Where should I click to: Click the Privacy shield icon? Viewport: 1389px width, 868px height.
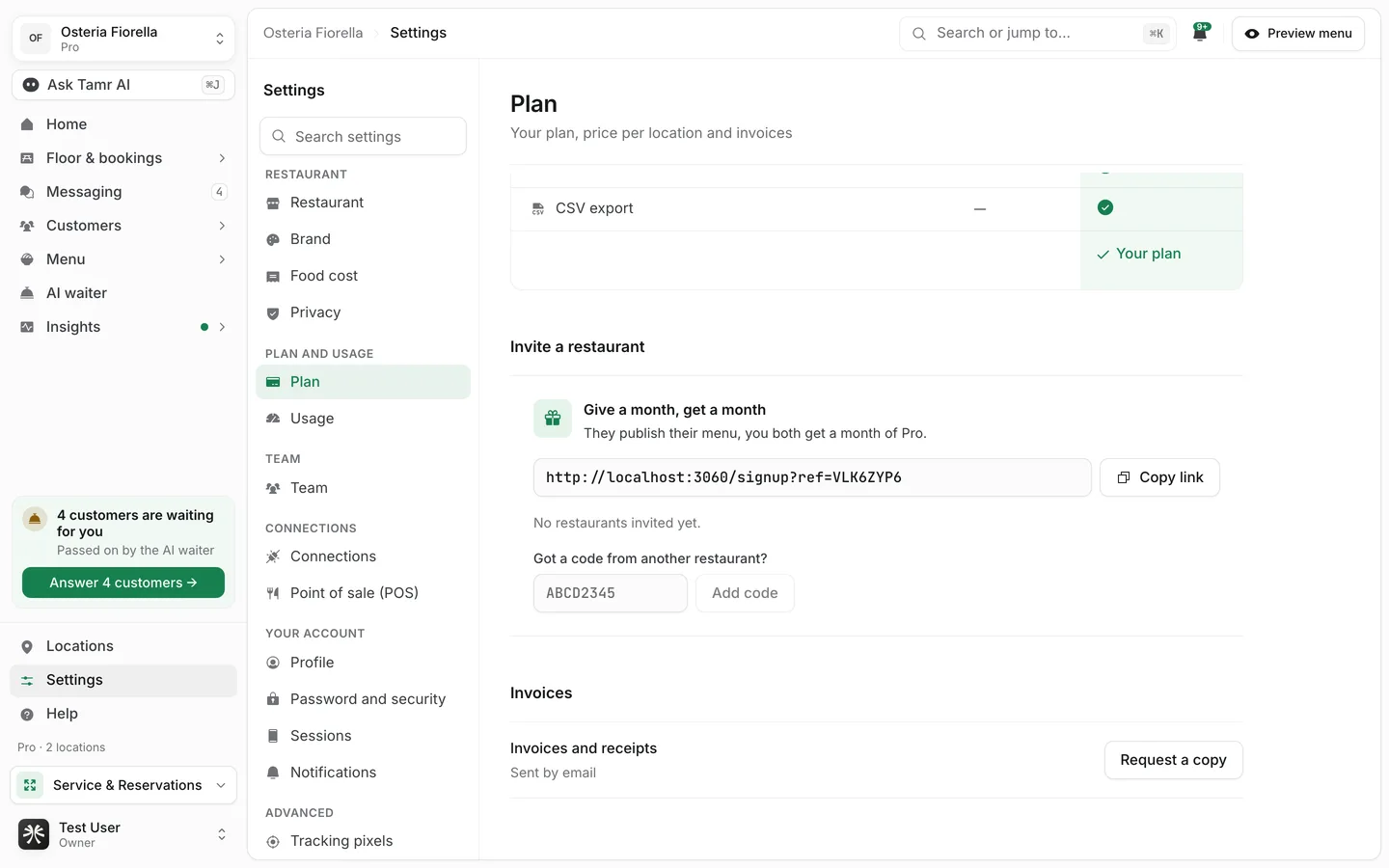click(x=273, y=312)
